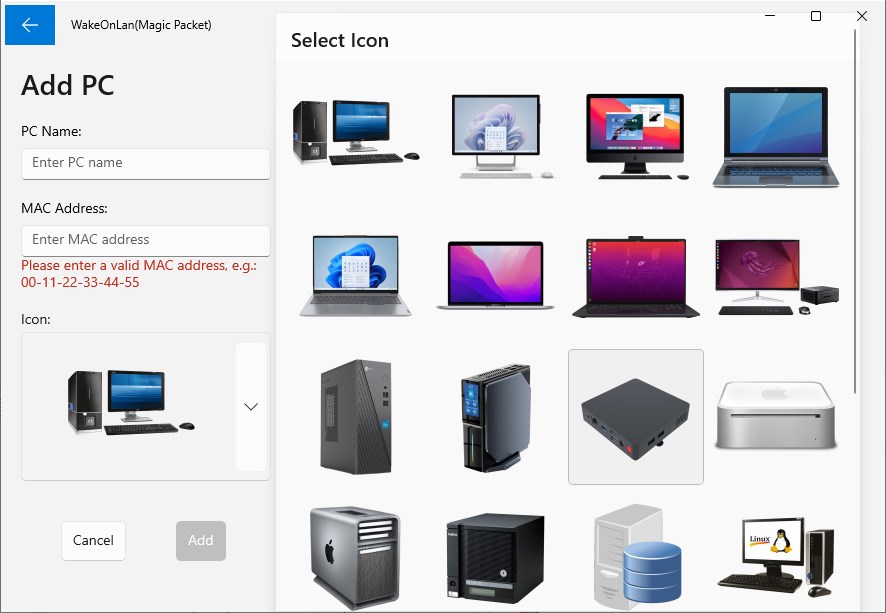This screenshot has height=613, width=886.
Task: Pick the database server icon
Action: 635,557
